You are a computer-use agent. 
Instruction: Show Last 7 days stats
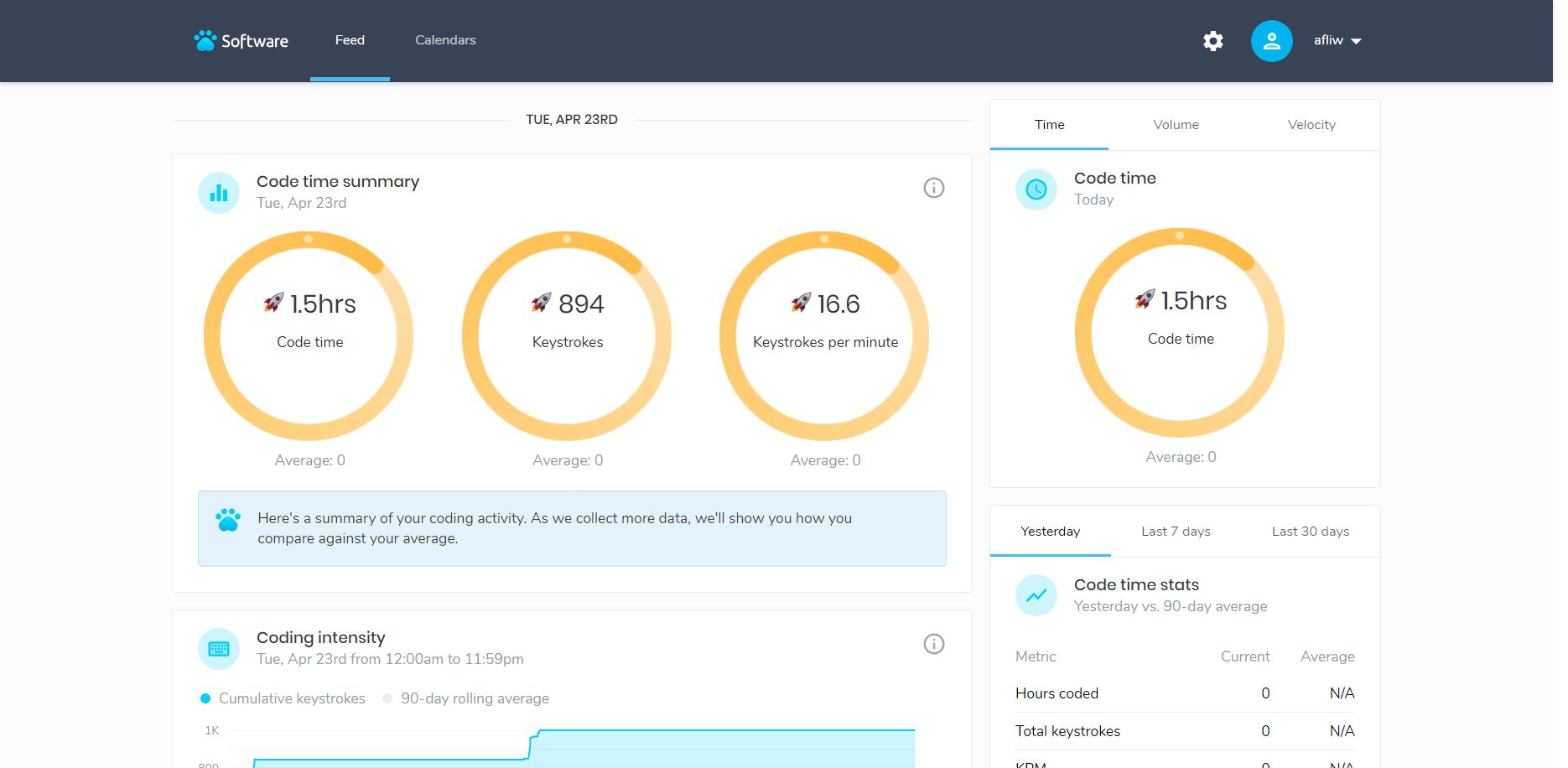(1176, 532)
